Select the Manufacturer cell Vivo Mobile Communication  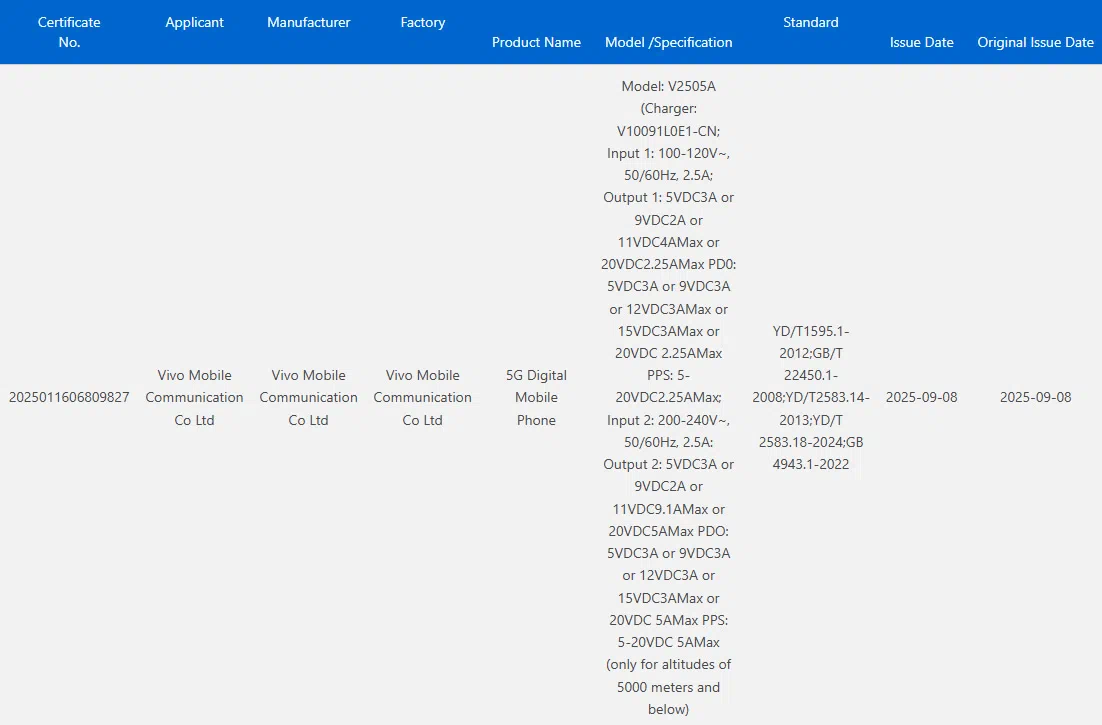click(x=309, y=397)
